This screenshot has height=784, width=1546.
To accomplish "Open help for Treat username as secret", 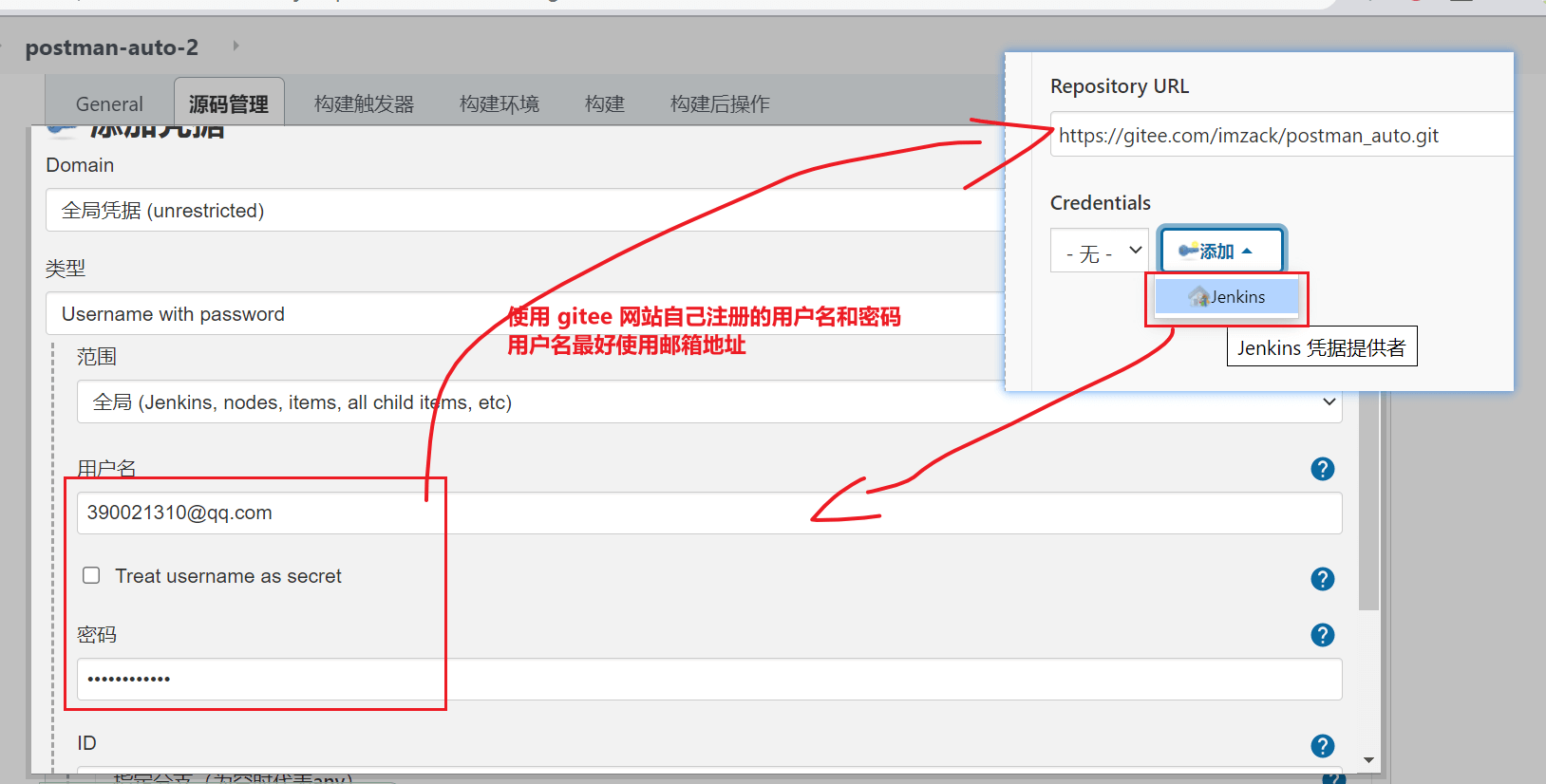I will coord(1322,579).
